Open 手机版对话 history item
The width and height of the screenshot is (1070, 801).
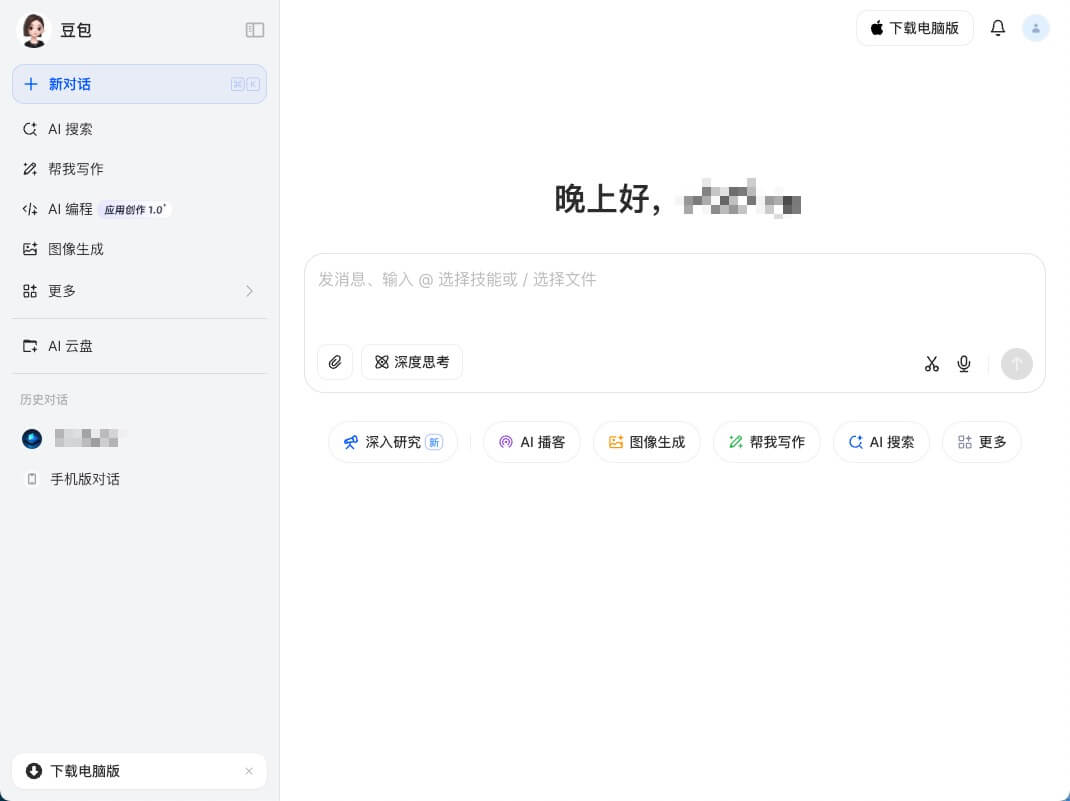(139, 479)
